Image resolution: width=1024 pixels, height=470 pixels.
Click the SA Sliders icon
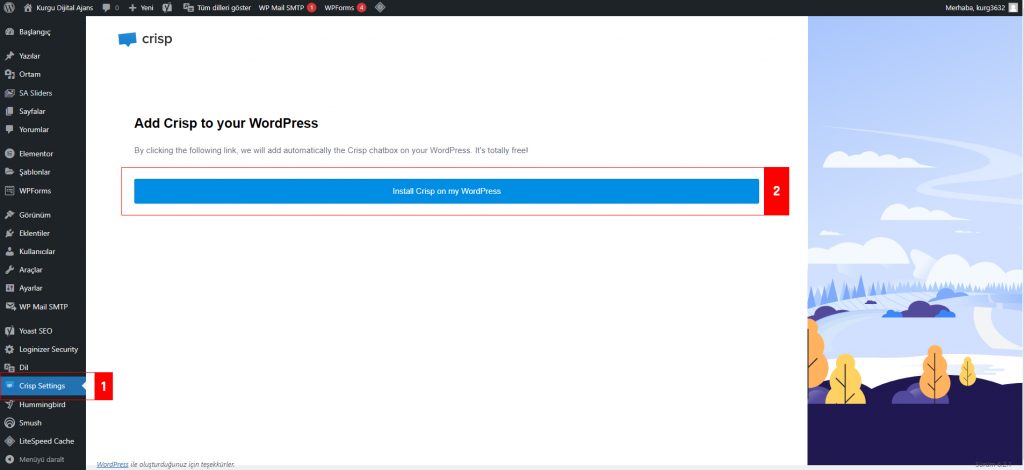9,93
